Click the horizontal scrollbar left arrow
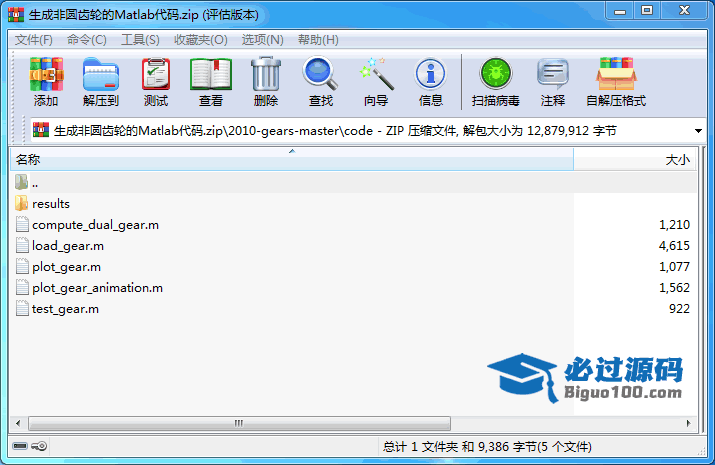Viewport: 715px width, 465px height. [x=18, y=423]
